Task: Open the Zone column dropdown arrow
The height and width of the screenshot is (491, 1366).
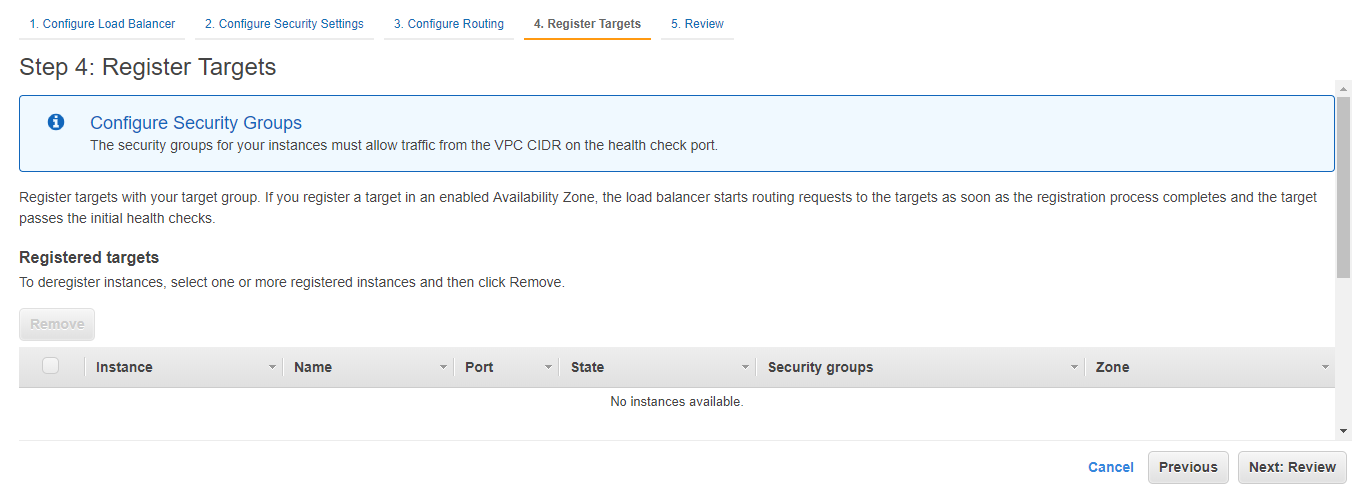Action: [1325, 368]
